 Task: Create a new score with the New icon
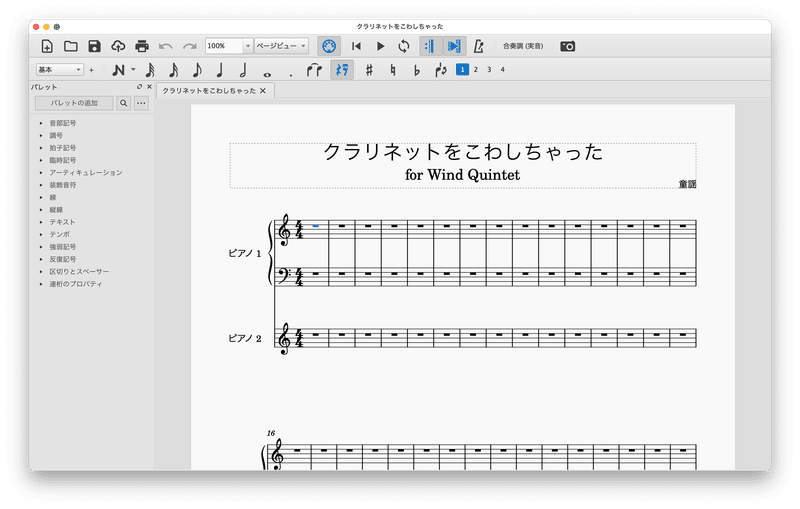point(47,46)
